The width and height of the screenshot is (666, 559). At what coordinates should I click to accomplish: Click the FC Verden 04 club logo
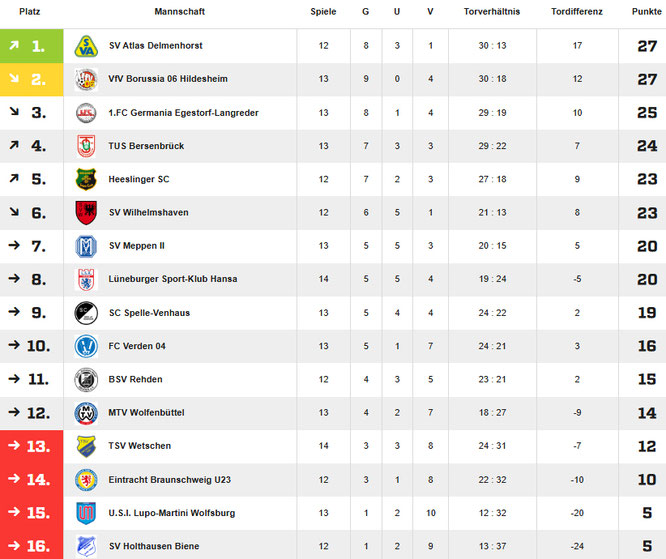tap(85, 346)
